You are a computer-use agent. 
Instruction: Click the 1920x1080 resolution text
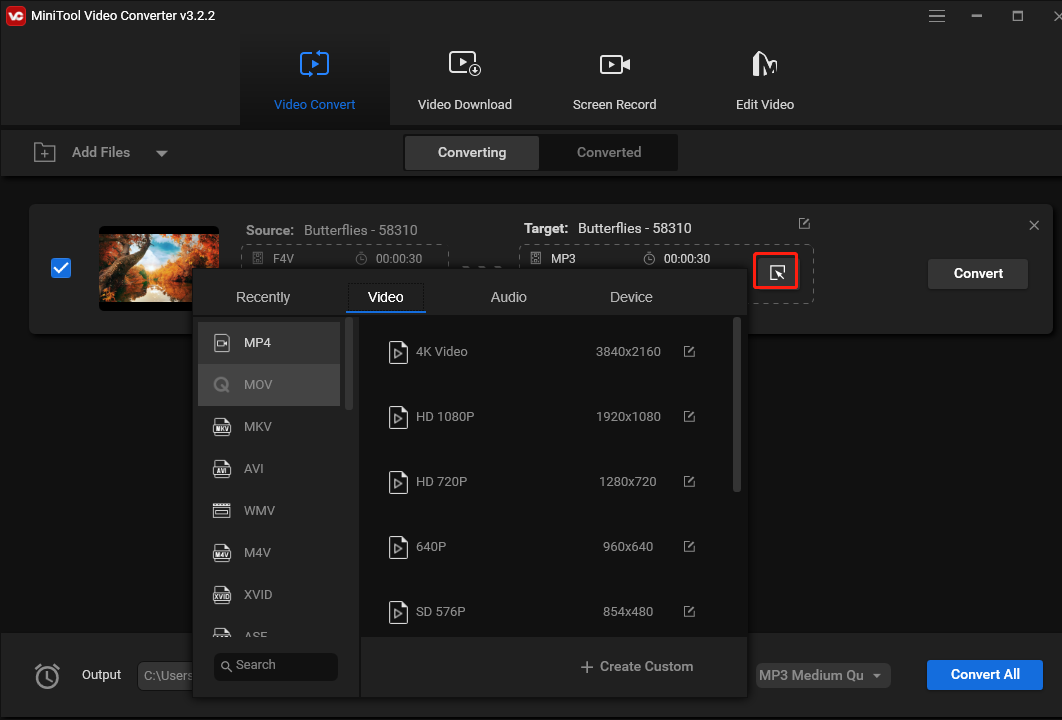pyautogui.click(x=628, y=417)
